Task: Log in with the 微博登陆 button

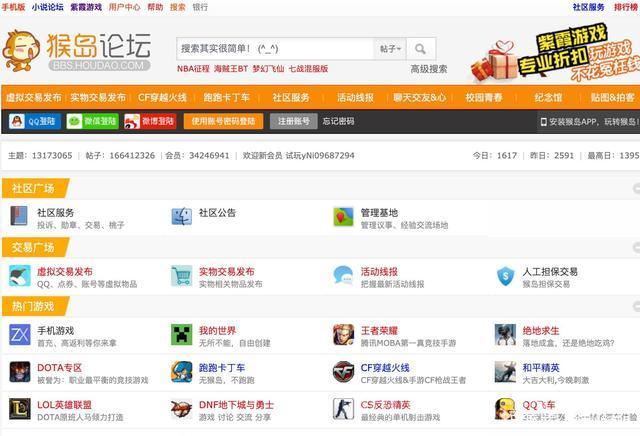Action: [x=150, y=121]
